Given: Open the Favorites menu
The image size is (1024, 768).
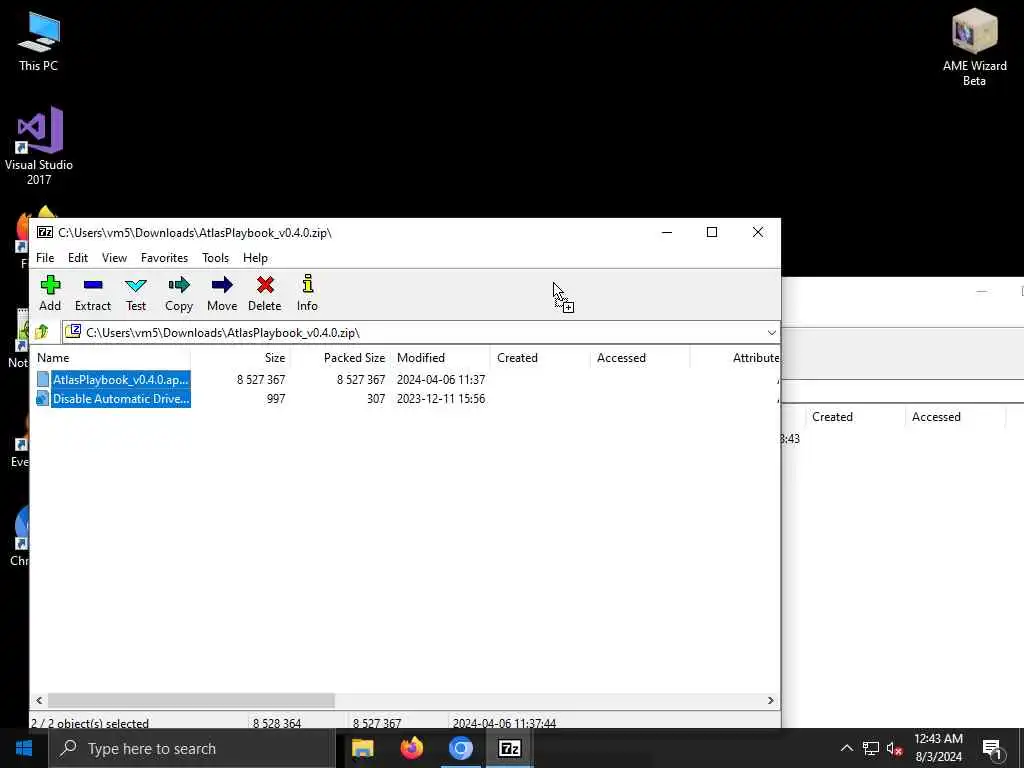Looking at the screenshot, I should tap(165, 258).
